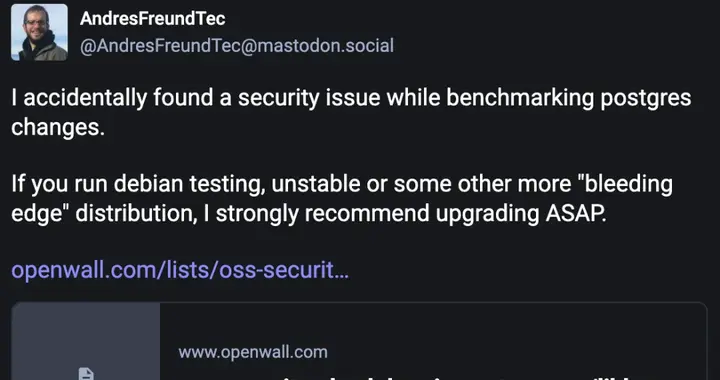The height and width of the screenshot is (380, 720).
Task: Click the word "distribution," in the post
Action: tap(136, 213)
